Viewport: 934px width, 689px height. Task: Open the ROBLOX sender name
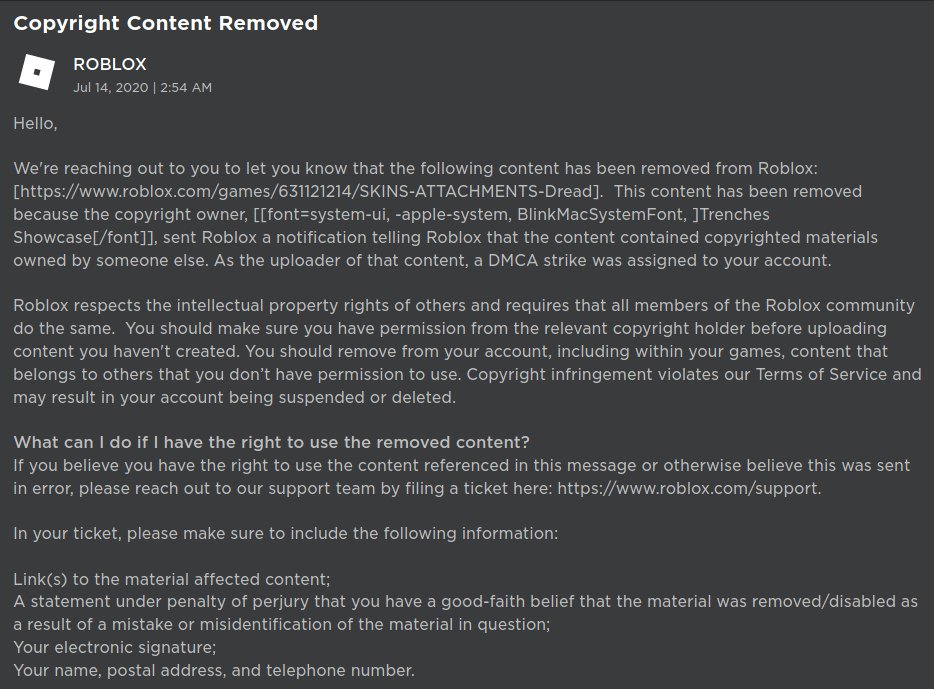tap(109, 64)
